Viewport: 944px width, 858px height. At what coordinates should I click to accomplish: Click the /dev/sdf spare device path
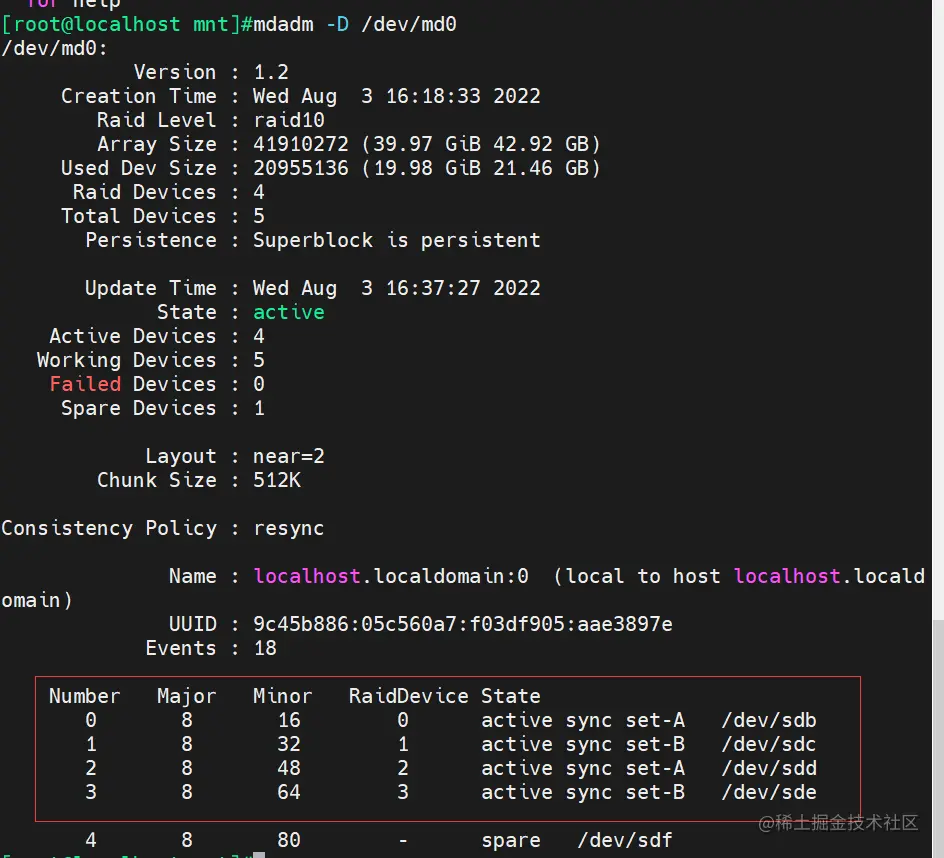[624, 840]
